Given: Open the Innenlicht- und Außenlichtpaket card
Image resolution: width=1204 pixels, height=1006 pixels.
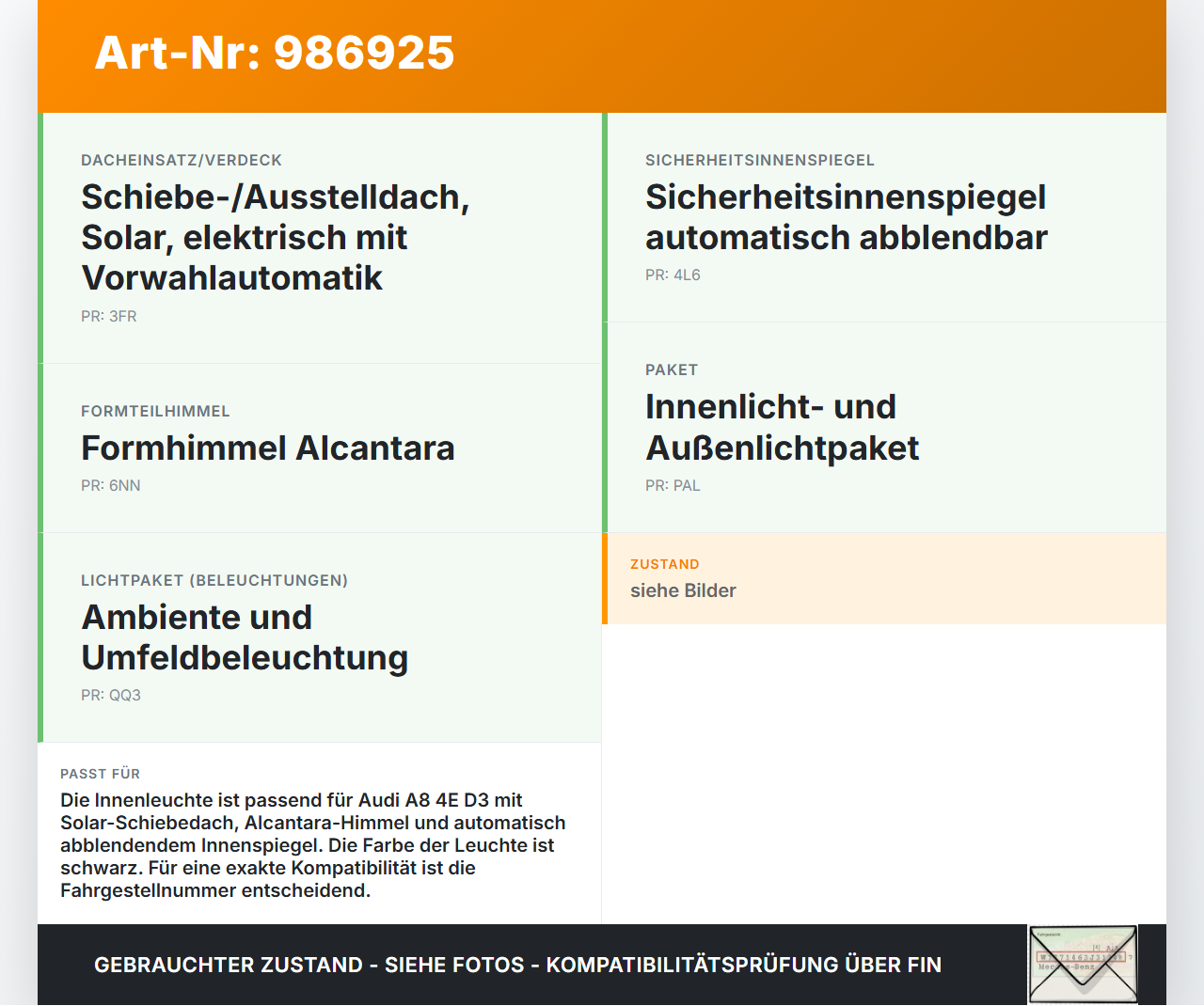Looking at the screenshot, I should point(782,428).
